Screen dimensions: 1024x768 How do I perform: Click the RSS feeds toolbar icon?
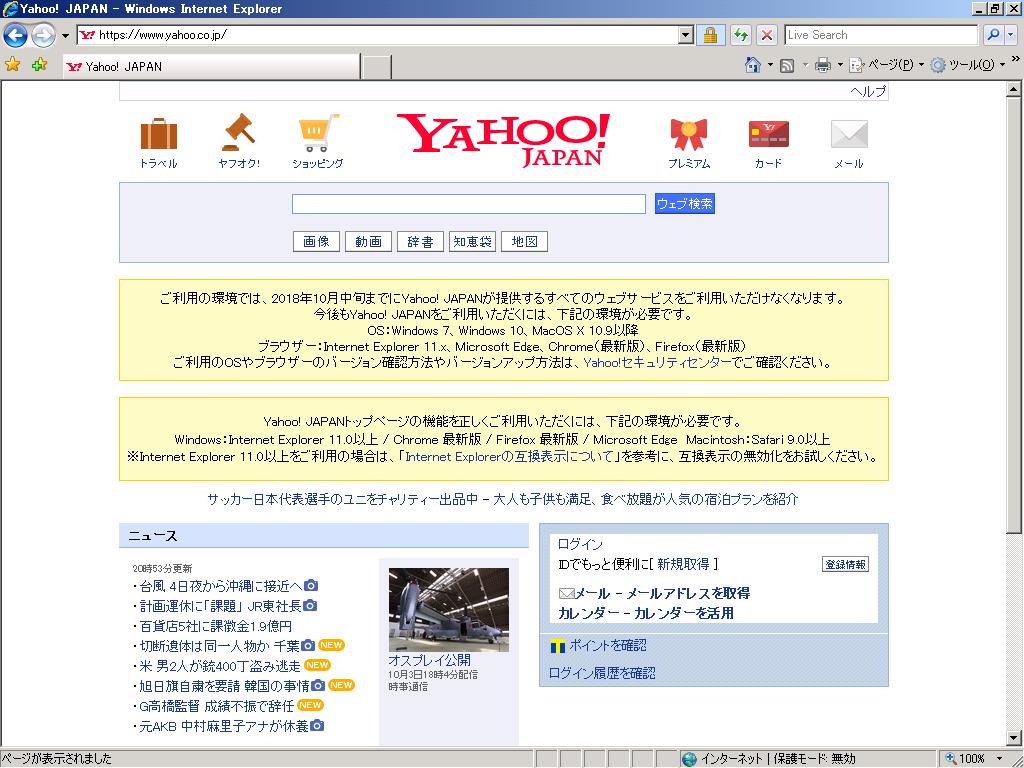click(787, 65)
